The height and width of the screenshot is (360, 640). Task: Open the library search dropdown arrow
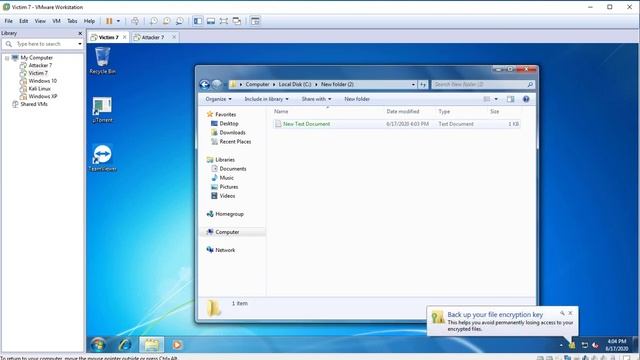(x=80, y=44)
